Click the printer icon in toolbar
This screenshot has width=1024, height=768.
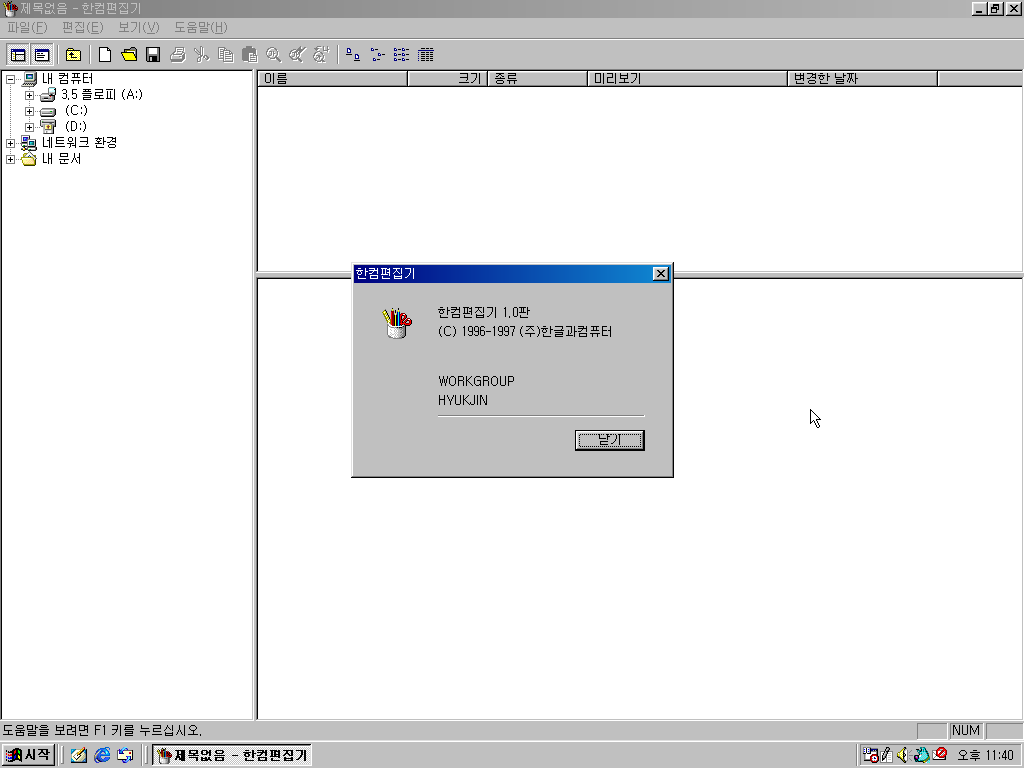[178, 55]
